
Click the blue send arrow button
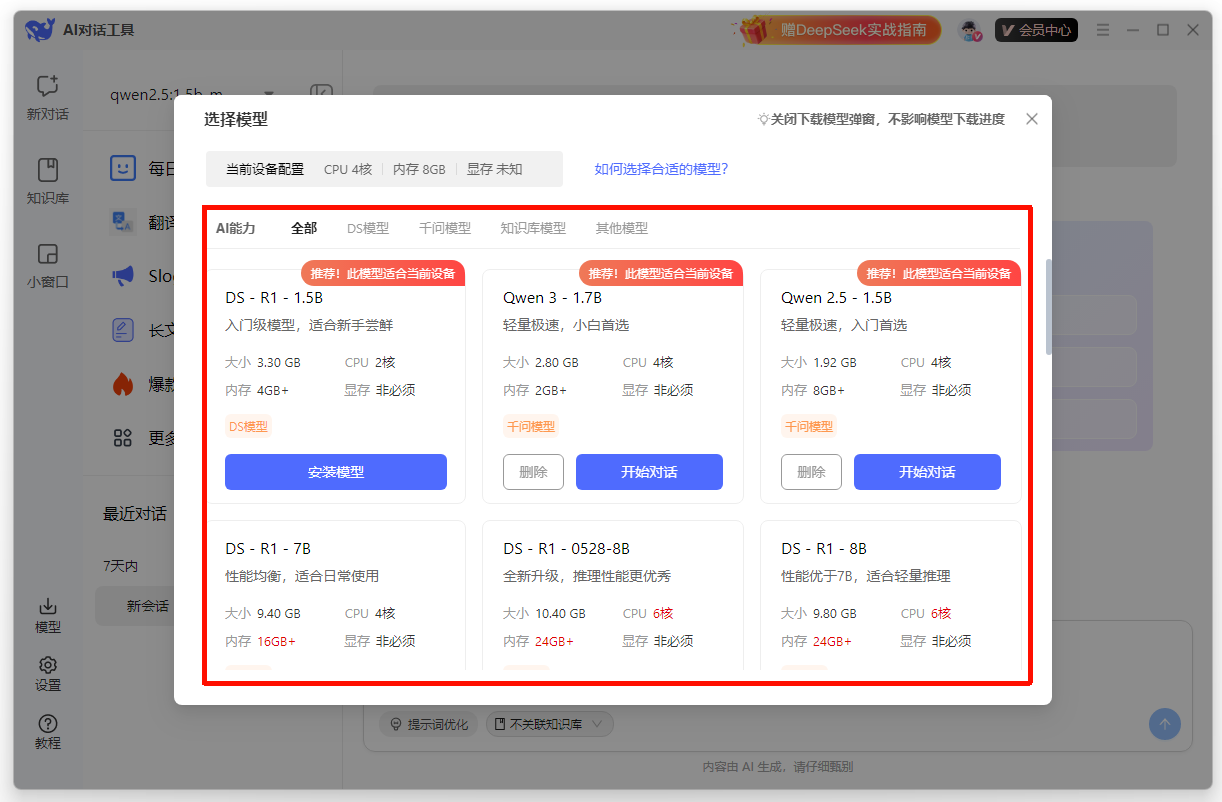coord(1165,724)
